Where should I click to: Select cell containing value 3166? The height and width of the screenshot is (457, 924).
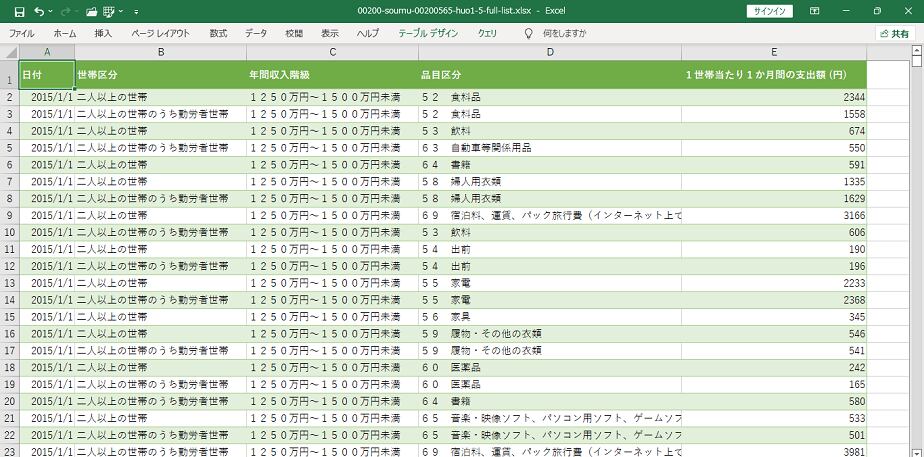[774, 215]
